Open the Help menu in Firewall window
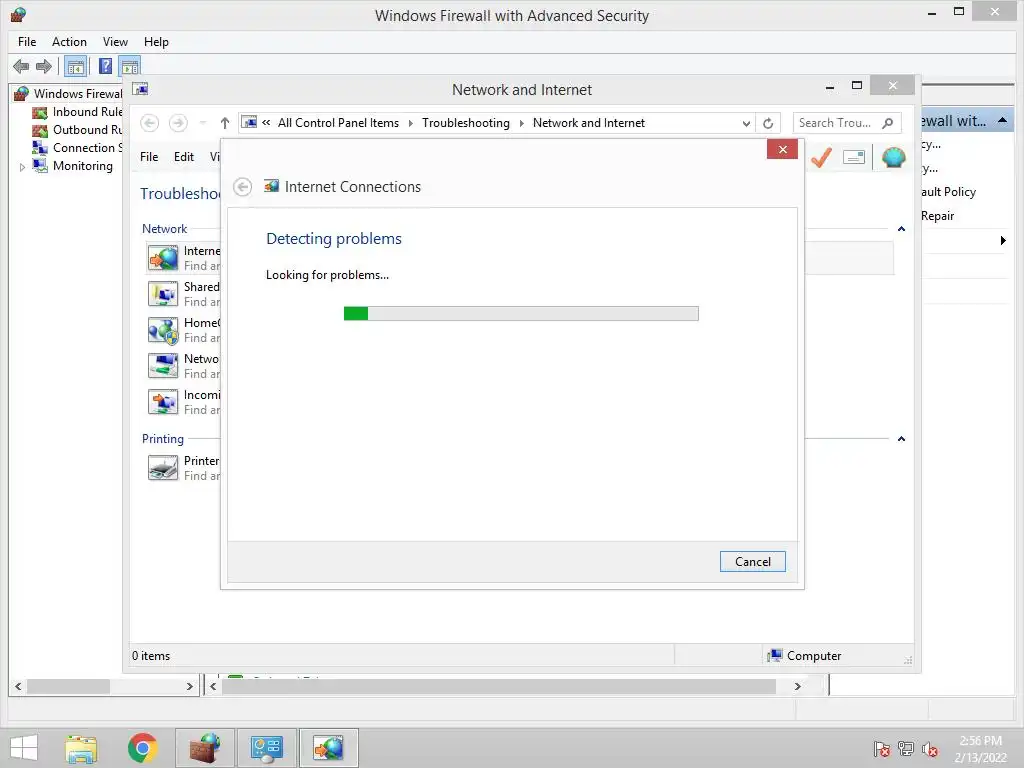This screenshot has height=768, width=1024. coord(156,42)
